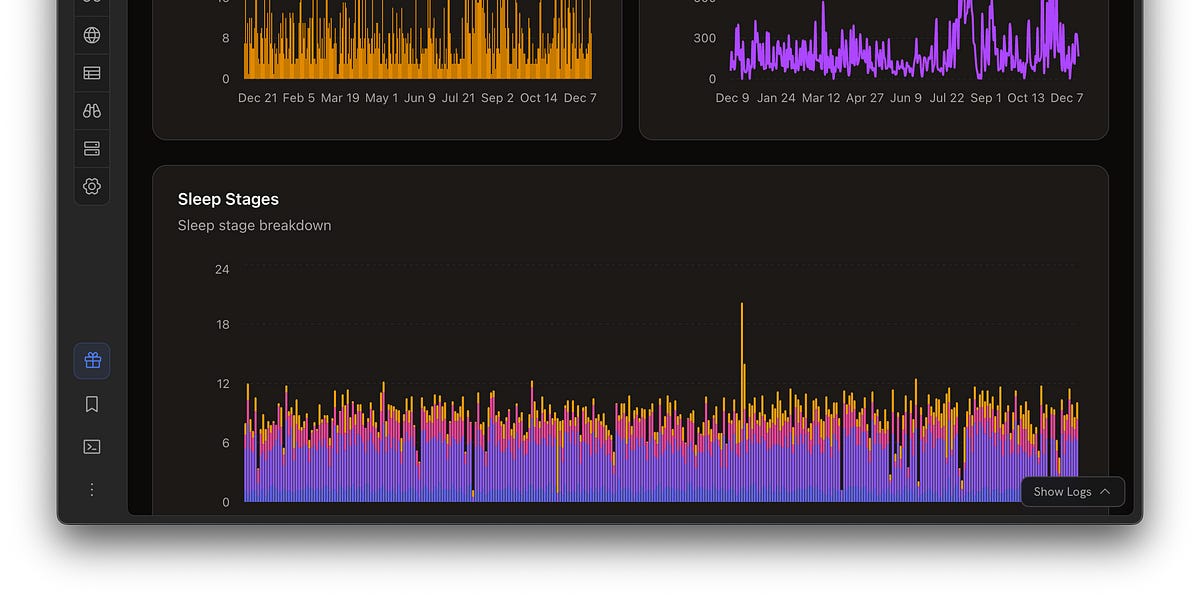1200x600 pixels.
Task: Collapse the Show Logs panel chevron
Action: (1106, 491)
